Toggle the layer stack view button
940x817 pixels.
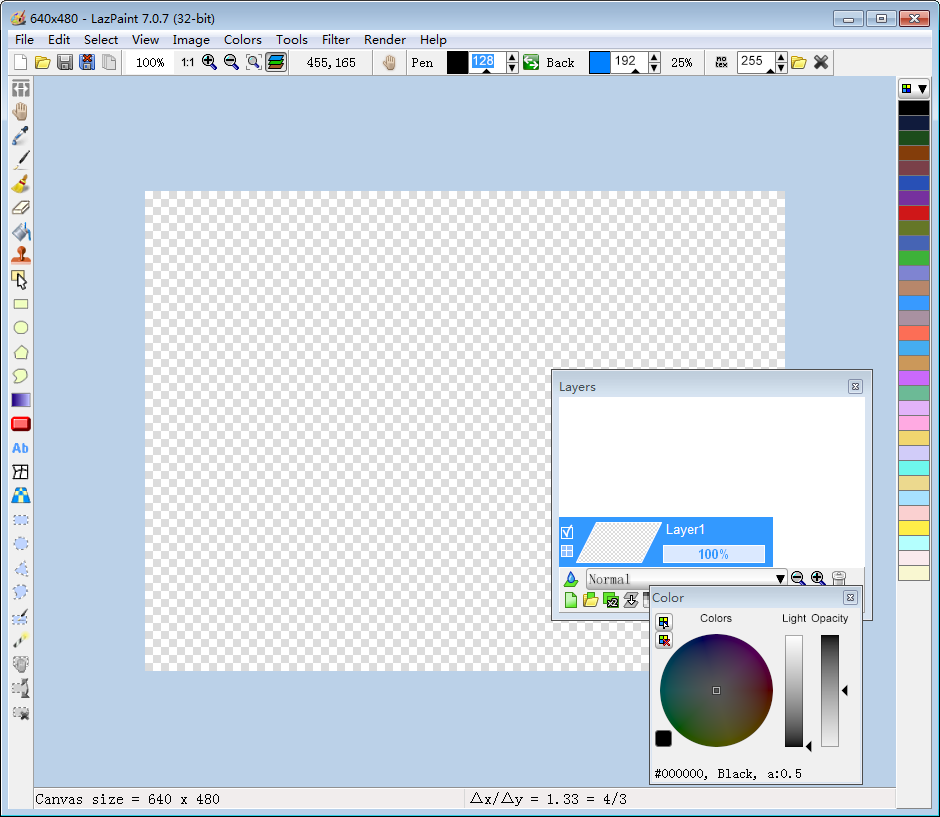pos(276,62)
